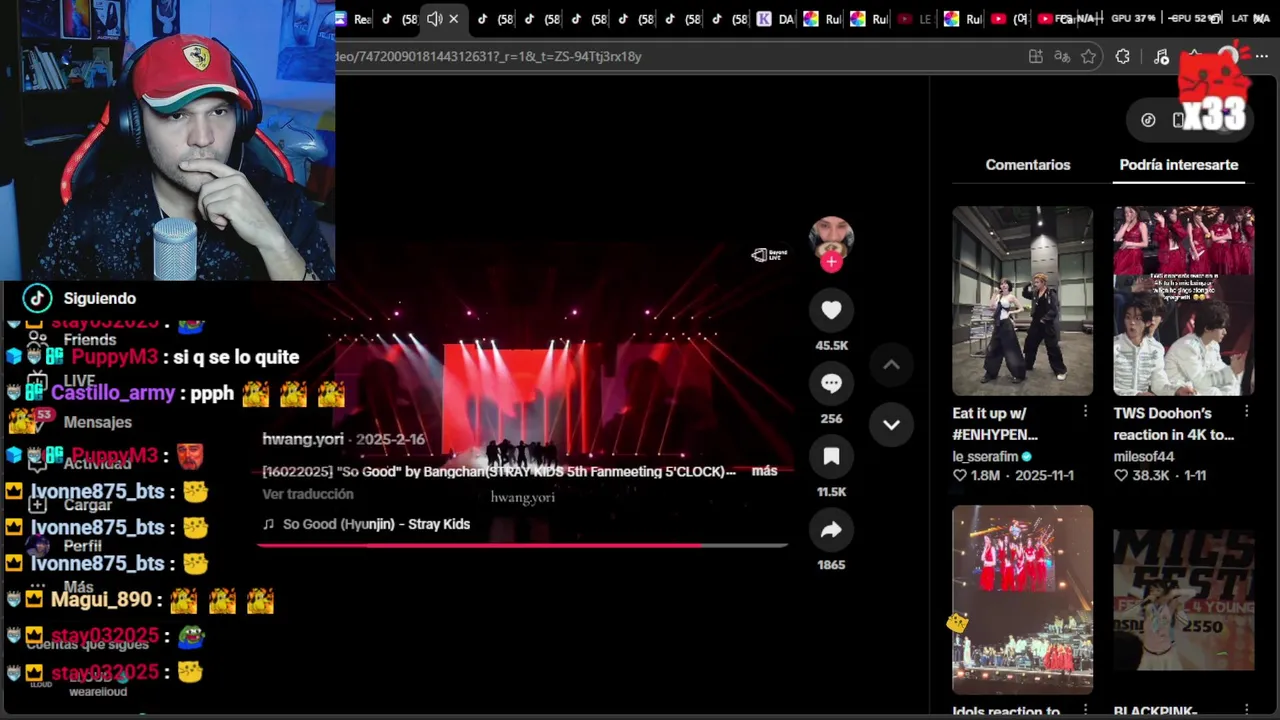Open the browser split/apps icon in the address bar
1280x720 pixels.
pos(1035,57)
